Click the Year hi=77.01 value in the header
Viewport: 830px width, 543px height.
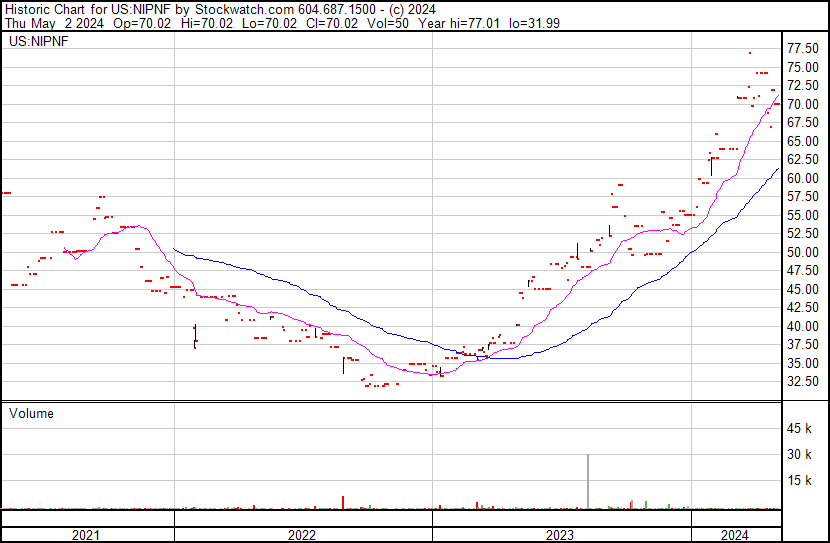coord(445,24)
